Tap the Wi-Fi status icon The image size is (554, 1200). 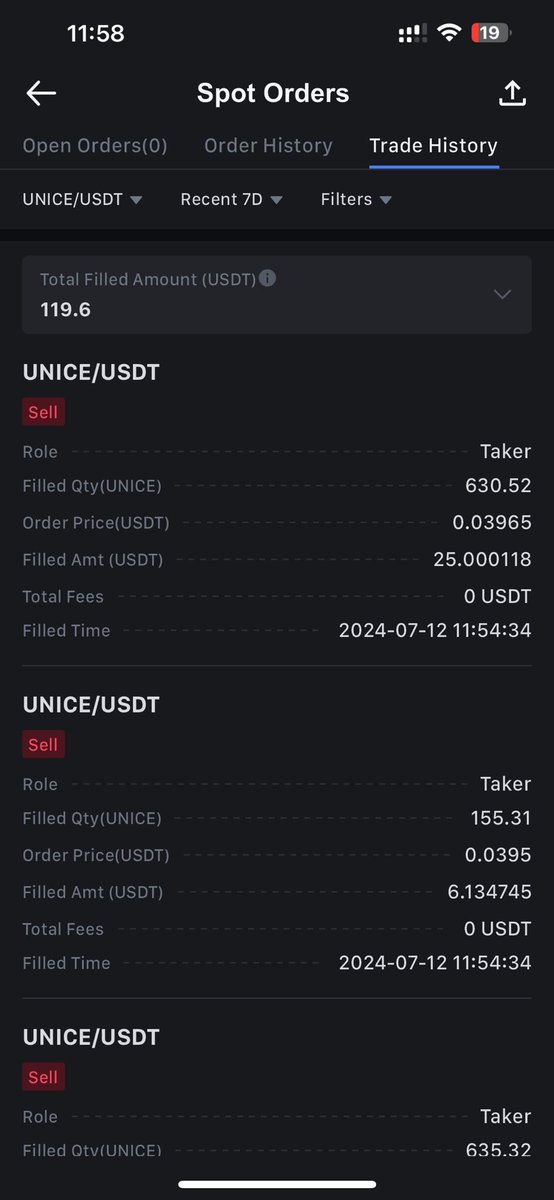[448, 34]
